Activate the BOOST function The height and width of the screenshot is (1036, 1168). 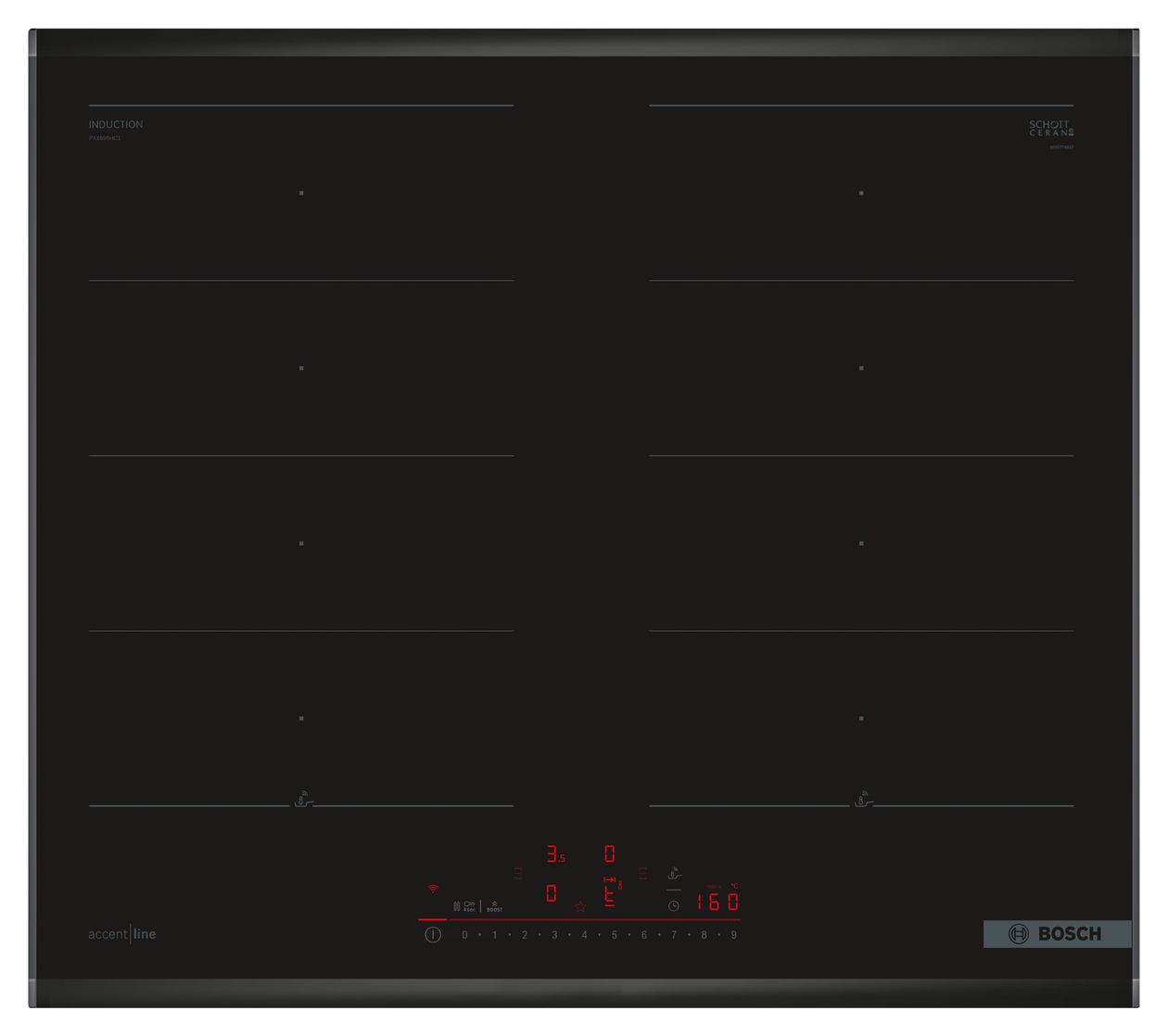point(495,906)
